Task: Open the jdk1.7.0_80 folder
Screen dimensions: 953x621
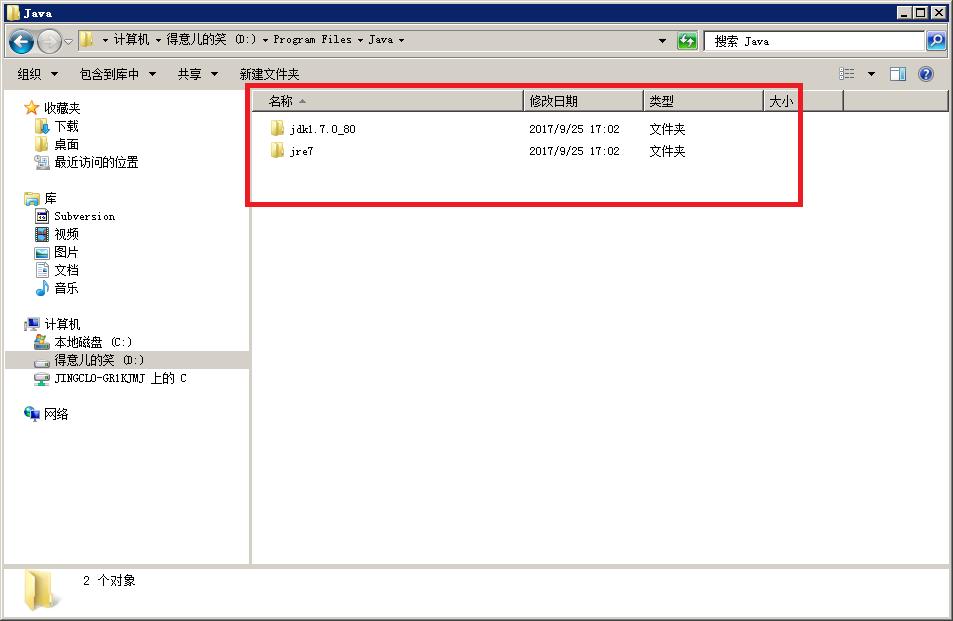Action: pyautogui.click(x=320, y=128)
